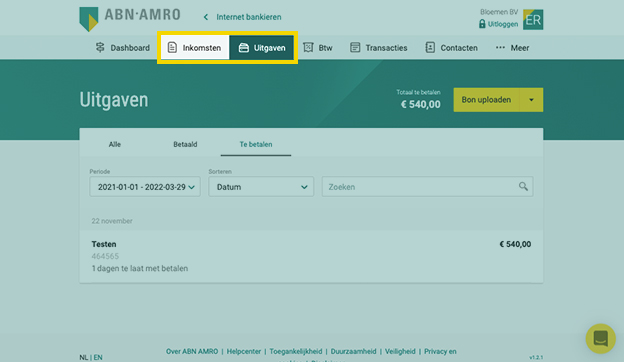Open the chat support bubble icon

pyautogui.click(x=601, y=339)
